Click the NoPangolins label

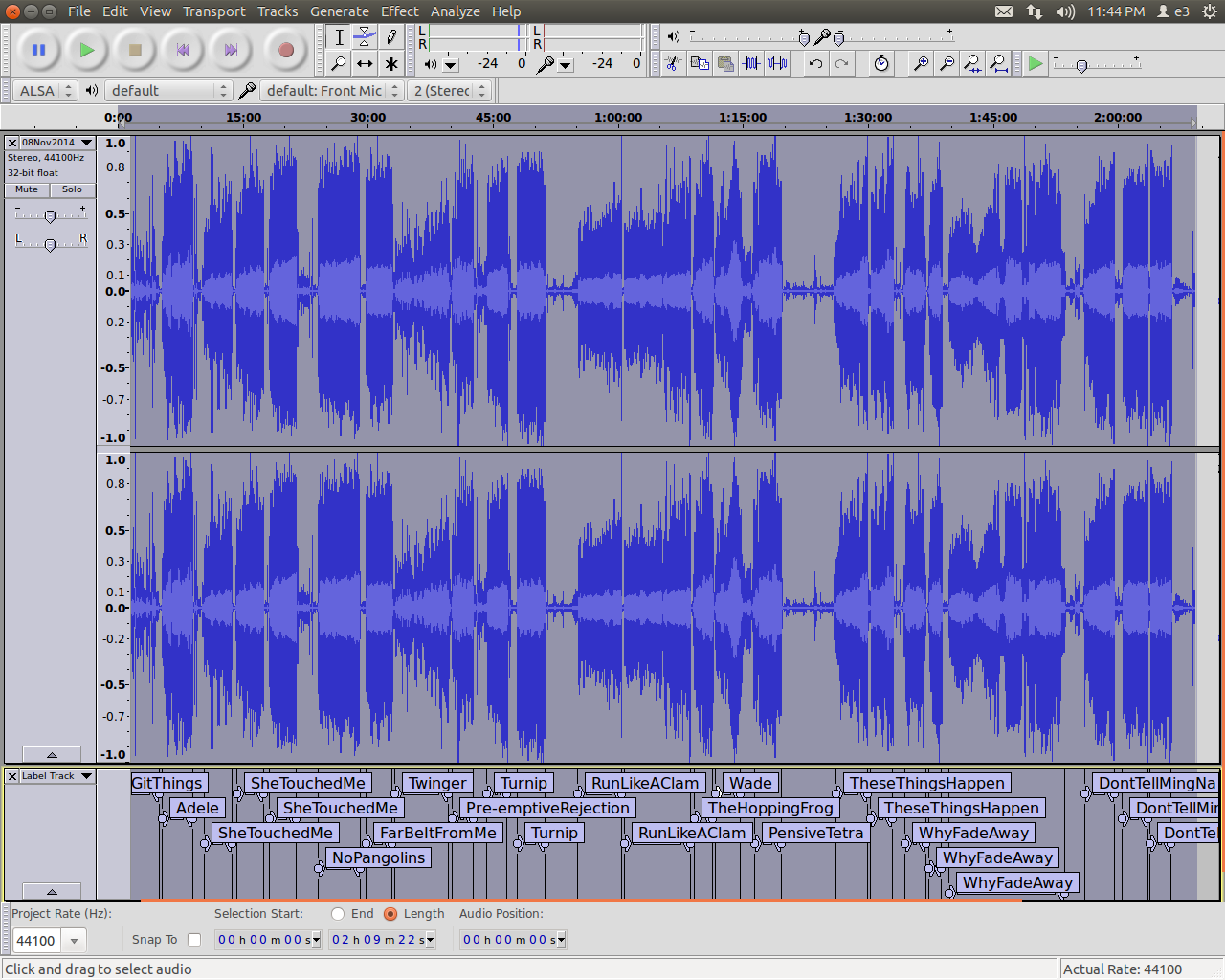pos(378,857)
